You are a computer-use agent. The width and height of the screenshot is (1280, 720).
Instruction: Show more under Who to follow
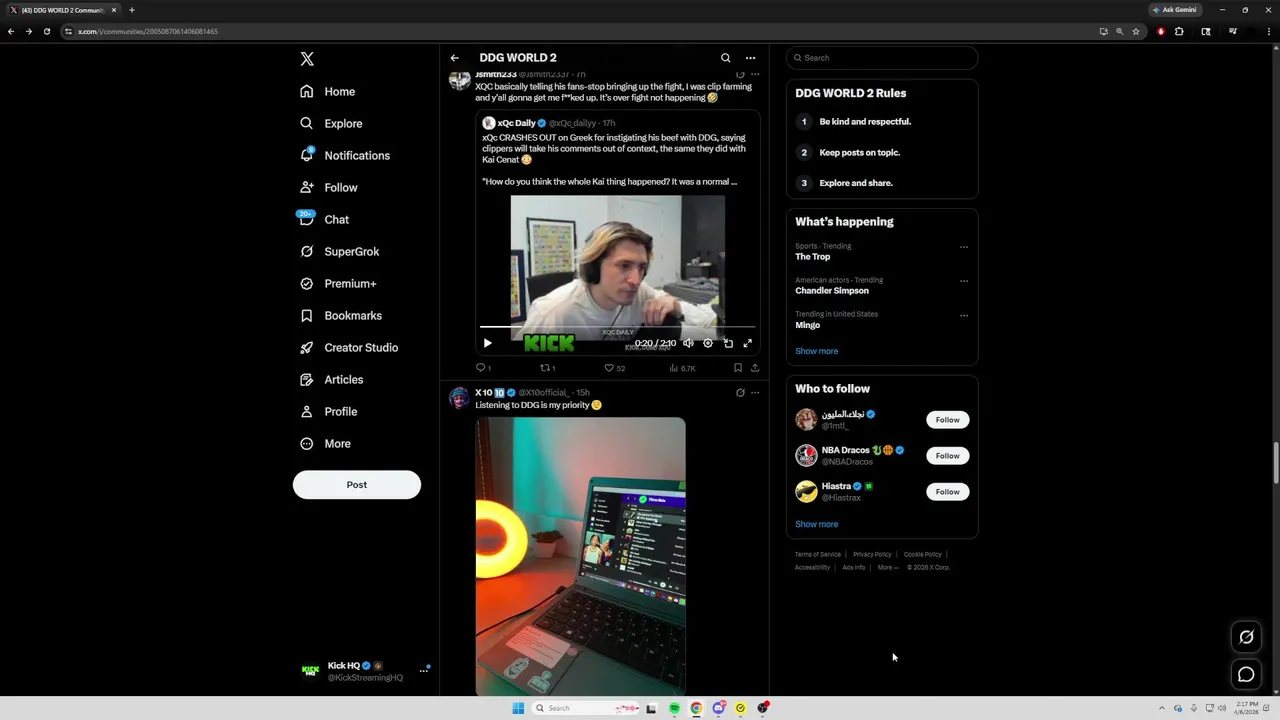click(816, 524)
